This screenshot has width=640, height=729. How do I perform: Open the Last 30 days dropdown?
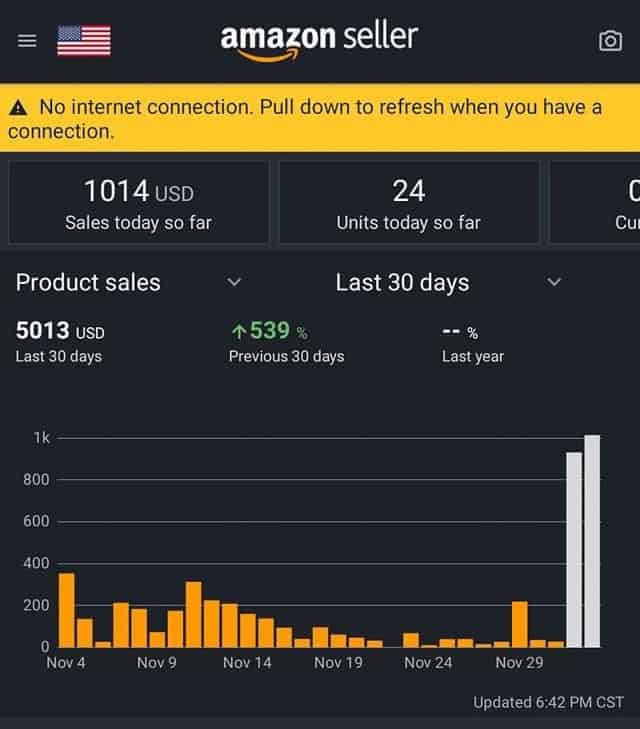[555, 283]
